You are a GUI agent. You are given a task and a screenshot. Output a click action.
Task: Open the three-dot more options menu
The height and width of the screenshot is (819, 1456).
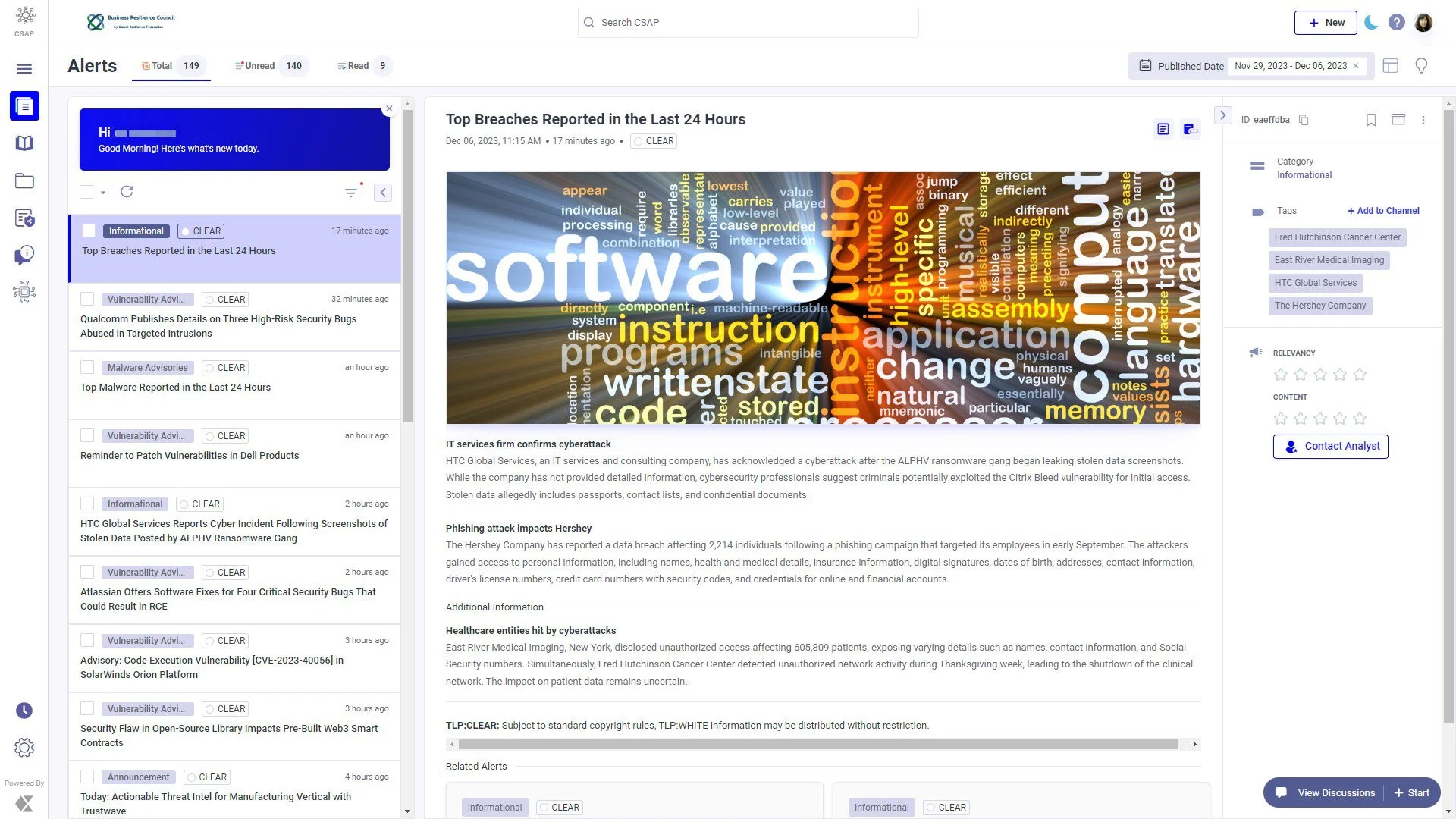[1423, 120]
